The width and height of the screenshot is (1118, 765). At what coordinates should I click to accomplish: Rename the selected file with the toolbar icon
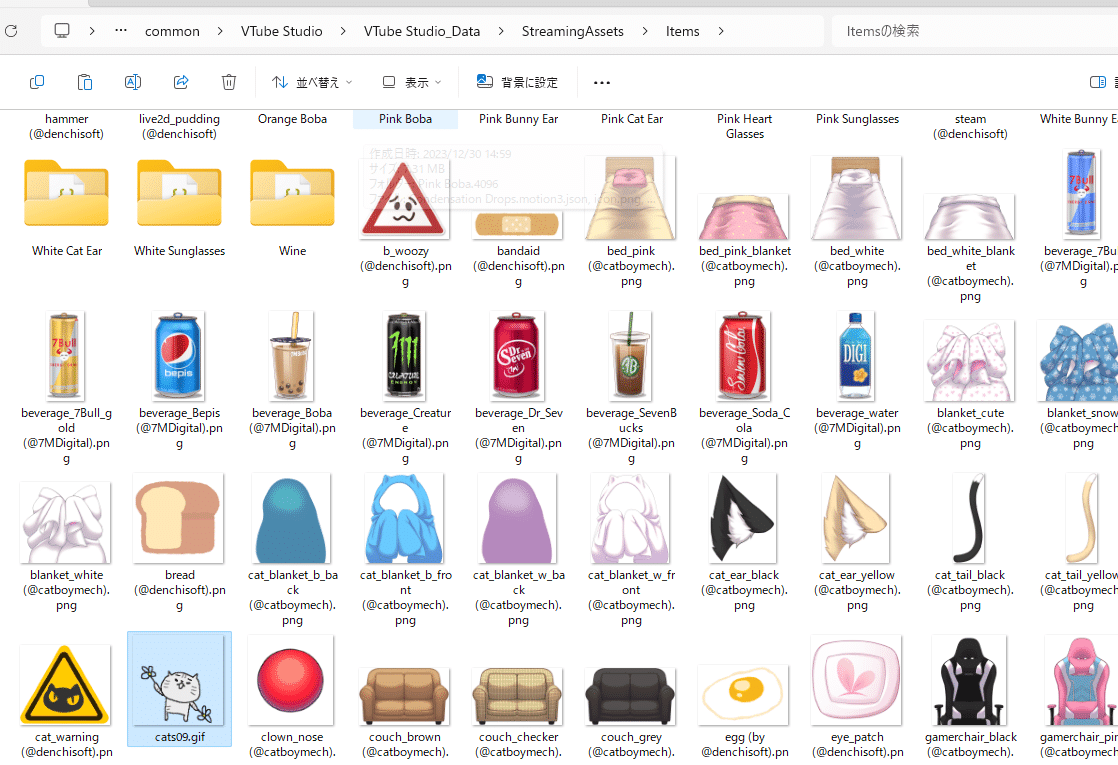(x=133, y=82)
